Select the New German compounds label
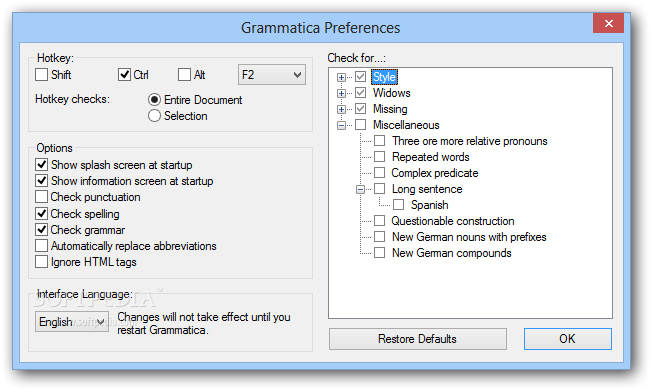Viewport: 651px width, 390px height. [x=452, y=253]
